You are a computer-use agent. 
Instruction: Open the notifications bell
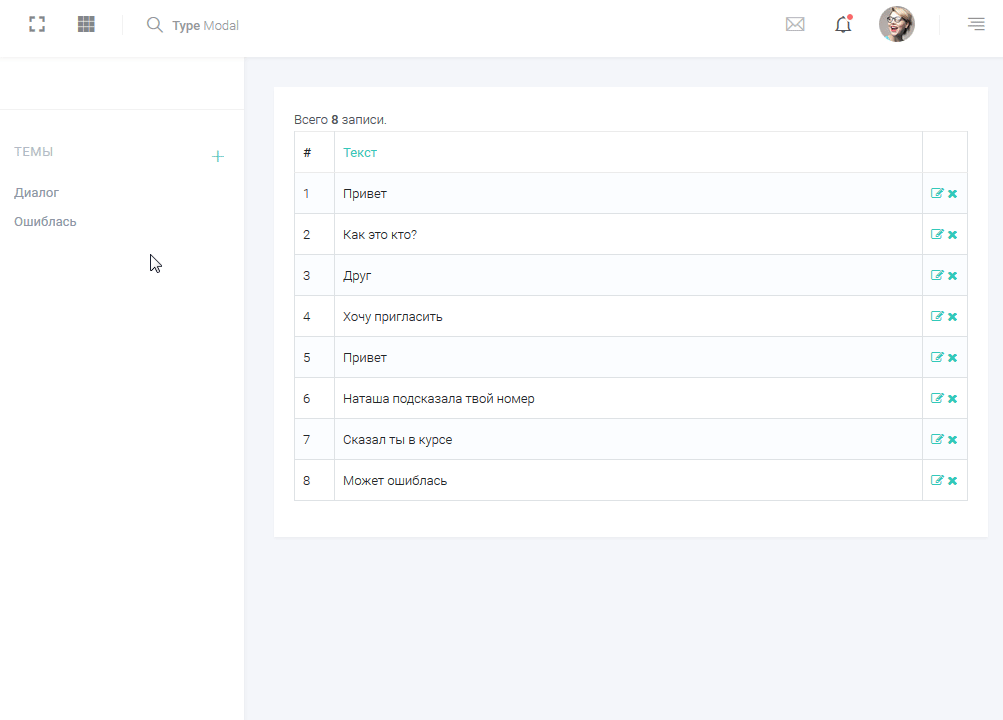[x=843, y=25]
